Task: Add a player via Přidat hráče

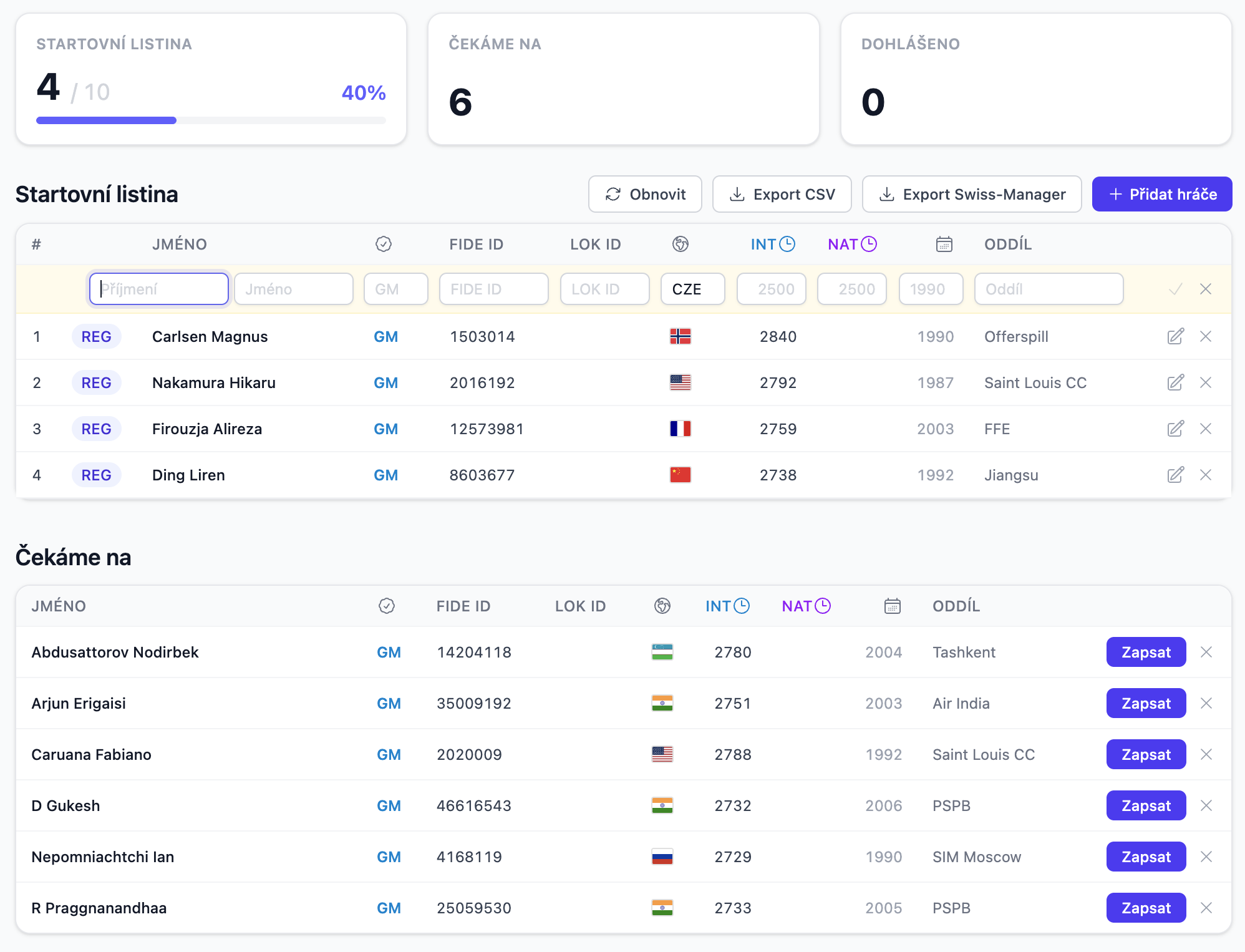Action: tap(1162, 194)
